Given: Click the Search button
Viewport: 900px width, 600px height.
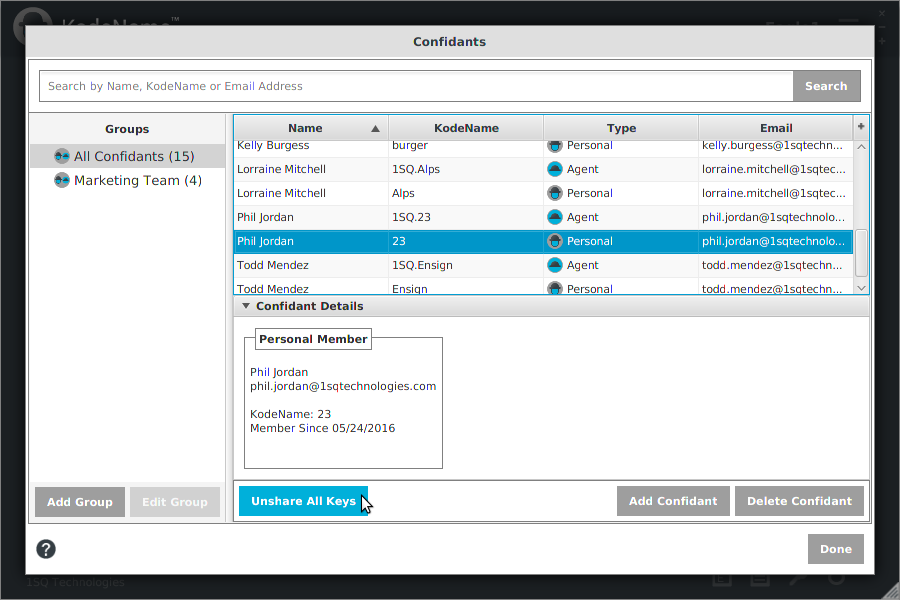Looking at the screenshot, I should tap(827, 86).
